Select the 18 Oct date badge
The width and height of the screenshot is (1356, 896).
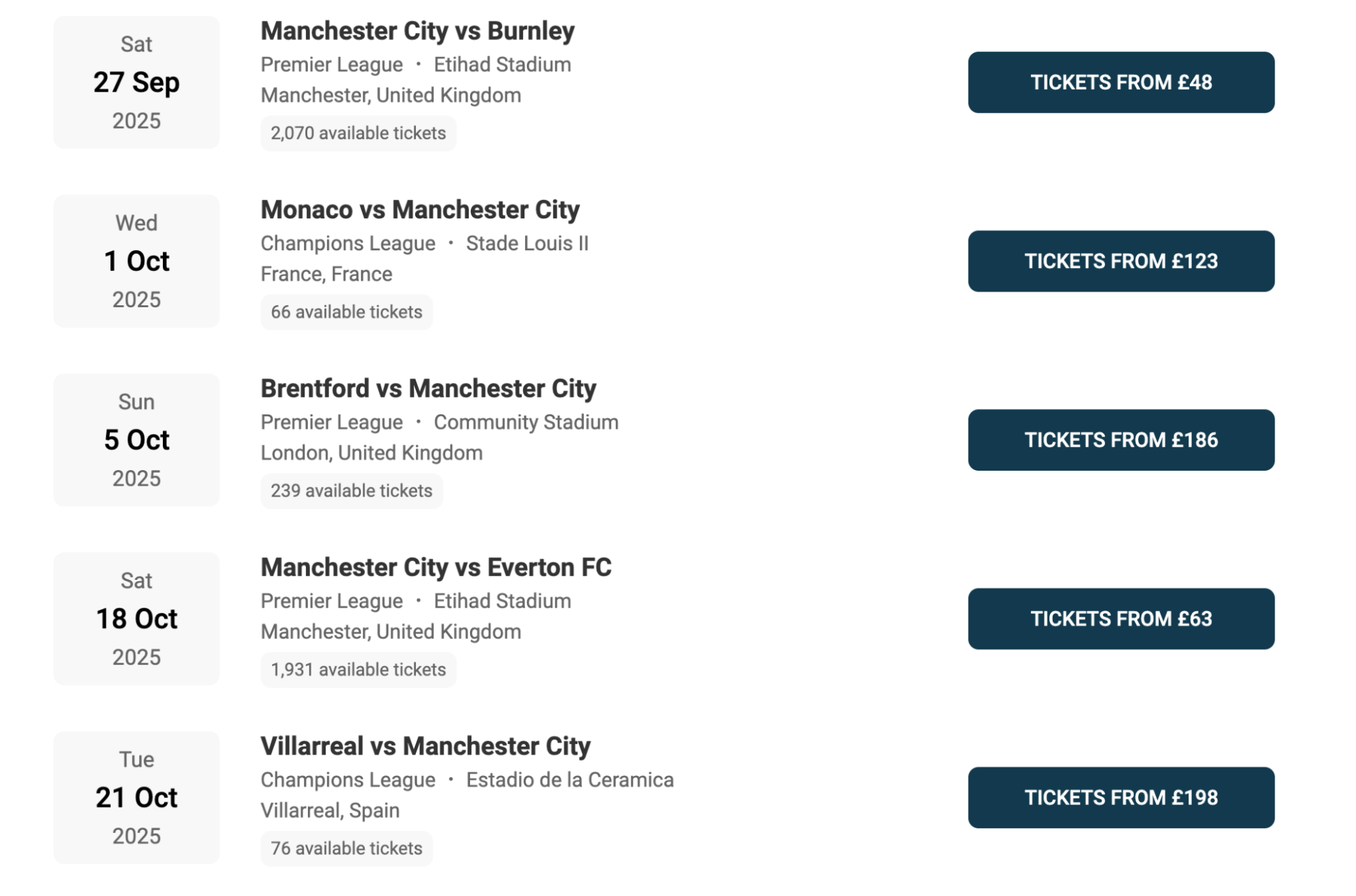point(136,619)
